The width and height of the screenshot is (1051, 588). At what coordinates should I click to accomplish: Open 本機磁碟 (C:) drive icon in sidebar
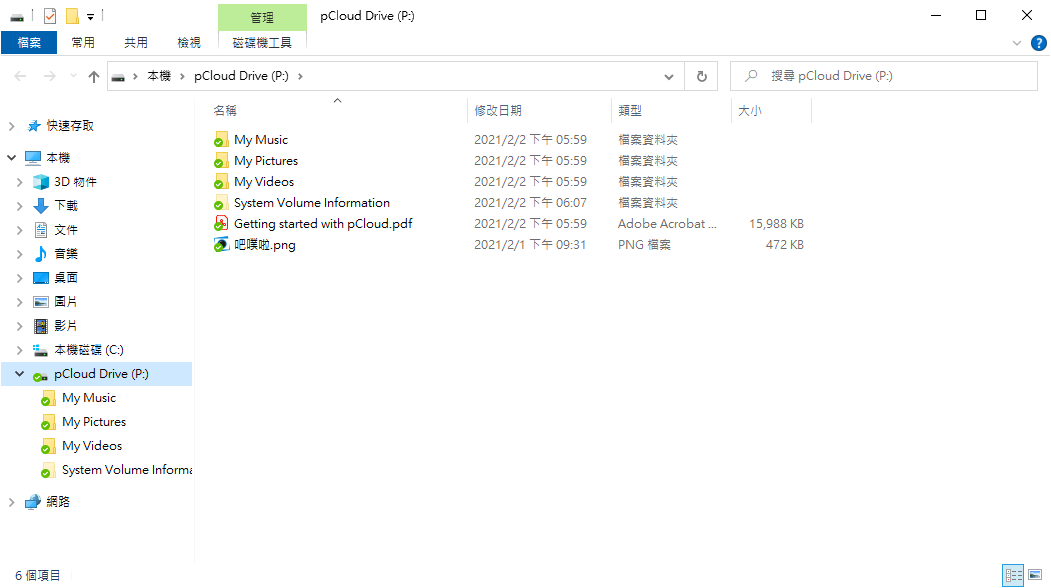(41, 350)
